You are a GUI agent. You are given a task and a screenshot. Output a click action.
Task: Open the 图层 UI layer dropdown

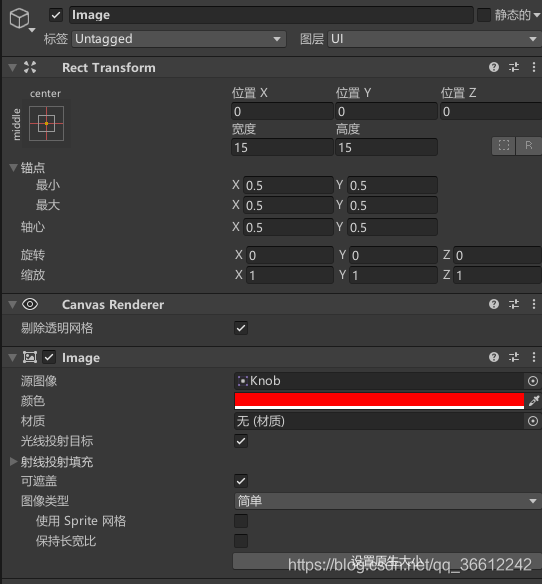click(435, 39)
